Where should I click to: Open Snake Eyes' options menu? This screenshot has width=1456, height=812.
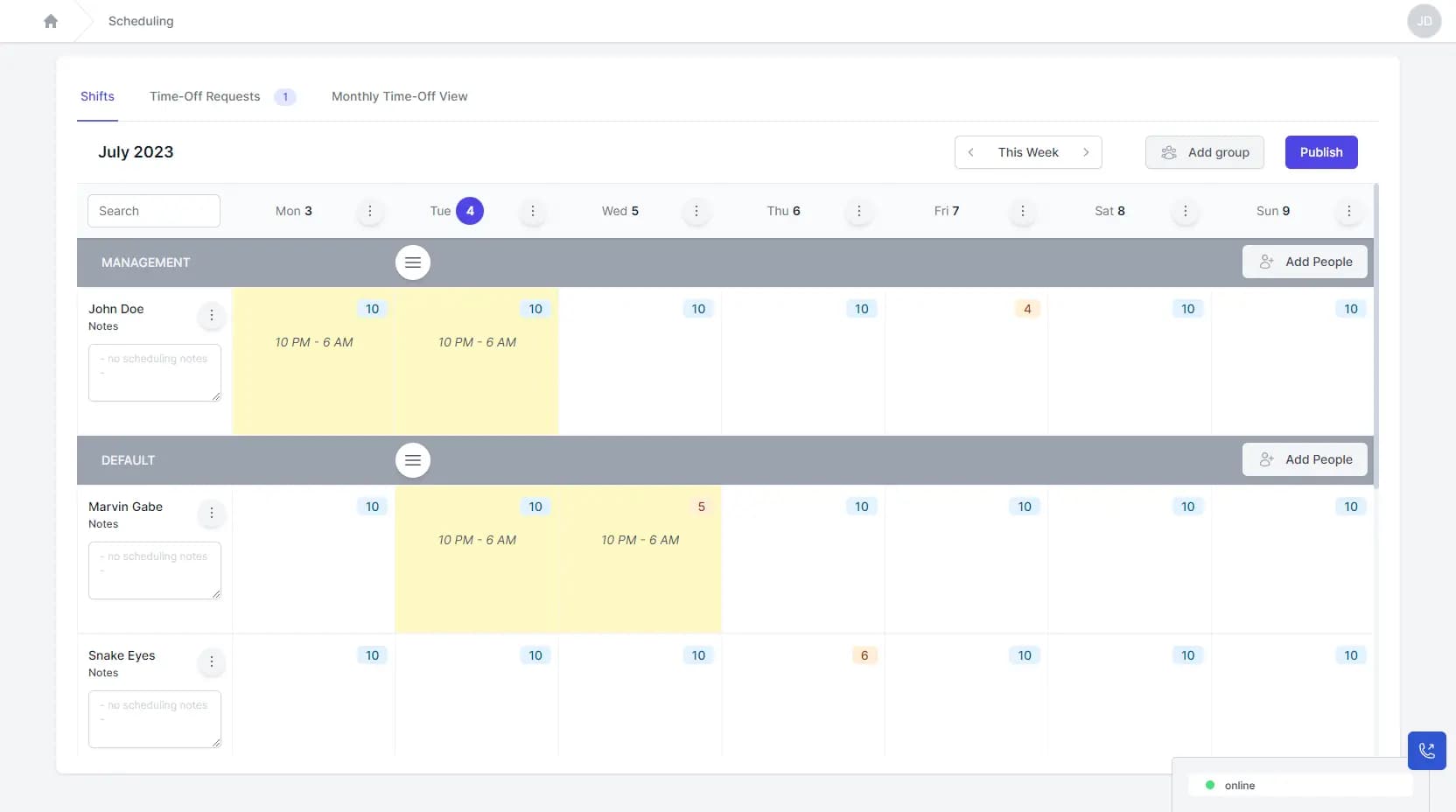[x=211, y=663]
